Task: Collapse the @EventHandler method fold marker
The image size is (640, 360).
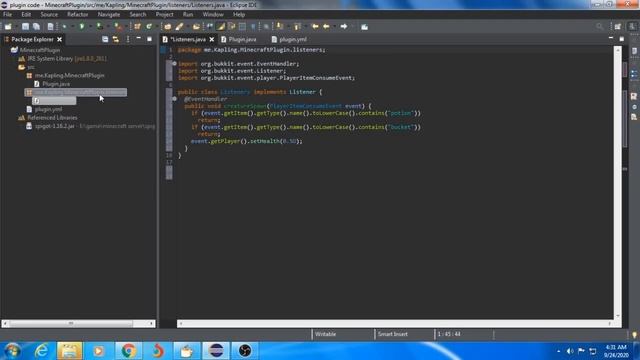Action: coord(174,99)
